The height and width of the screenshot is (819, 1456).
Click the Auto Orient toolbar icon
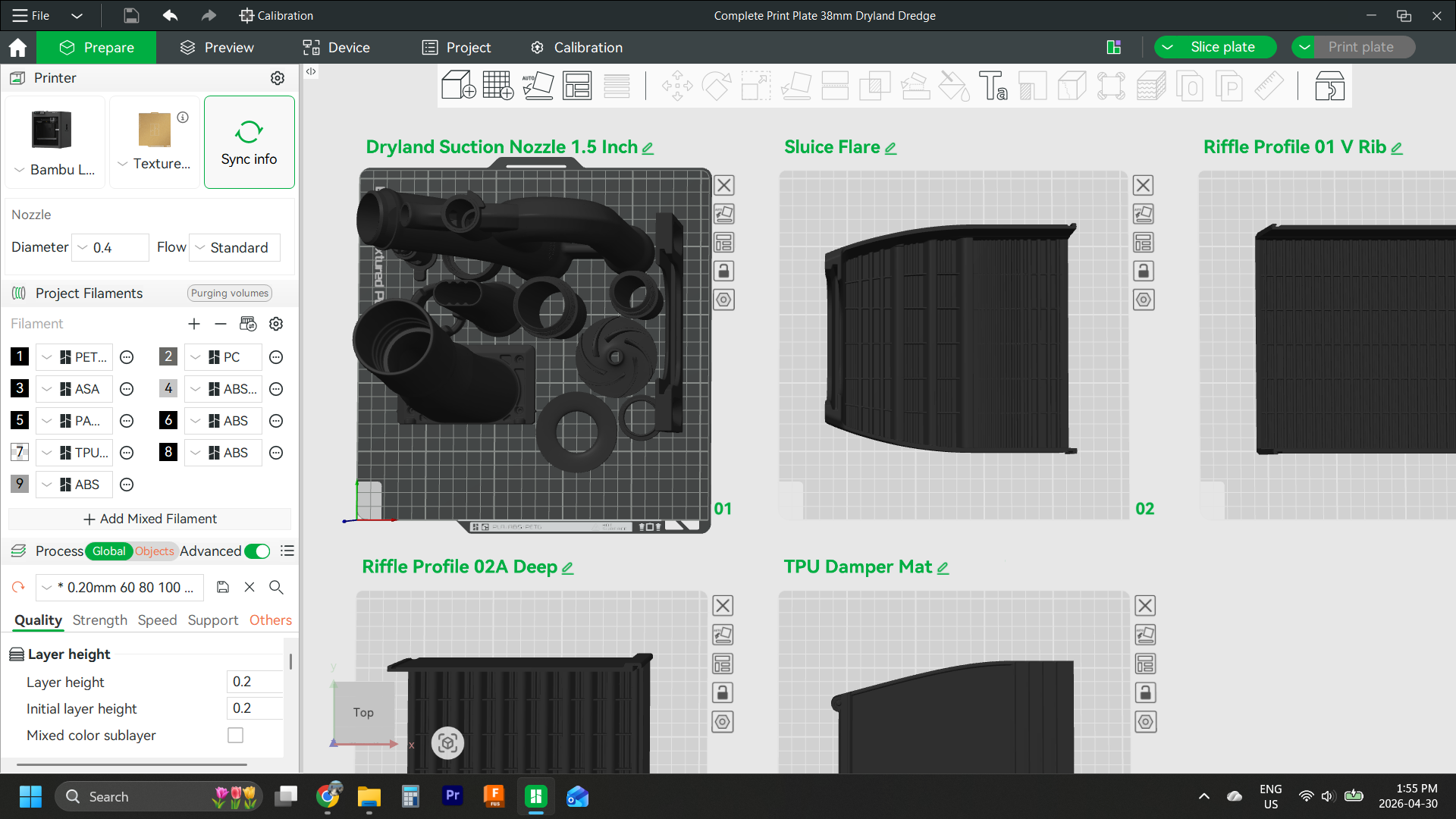pos(538,86)
